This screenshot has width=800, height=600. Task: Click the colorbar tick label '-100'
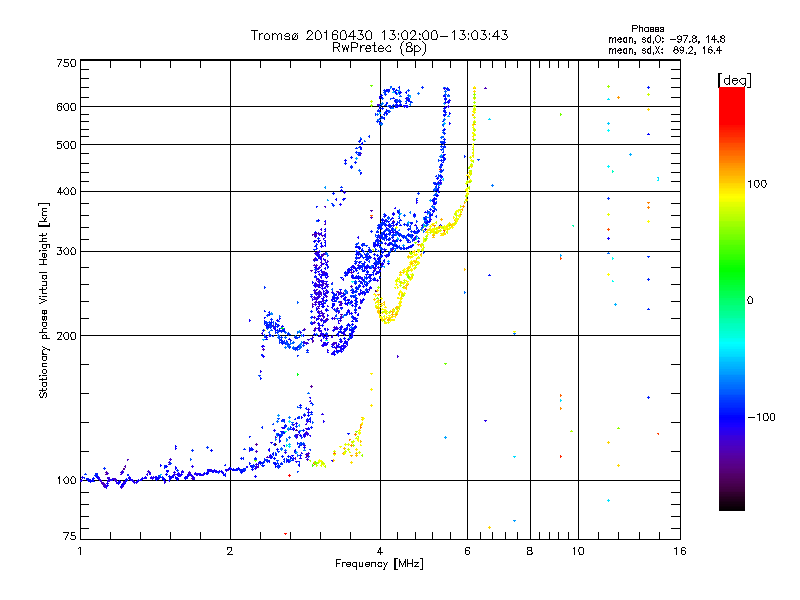tap(761, 417)
